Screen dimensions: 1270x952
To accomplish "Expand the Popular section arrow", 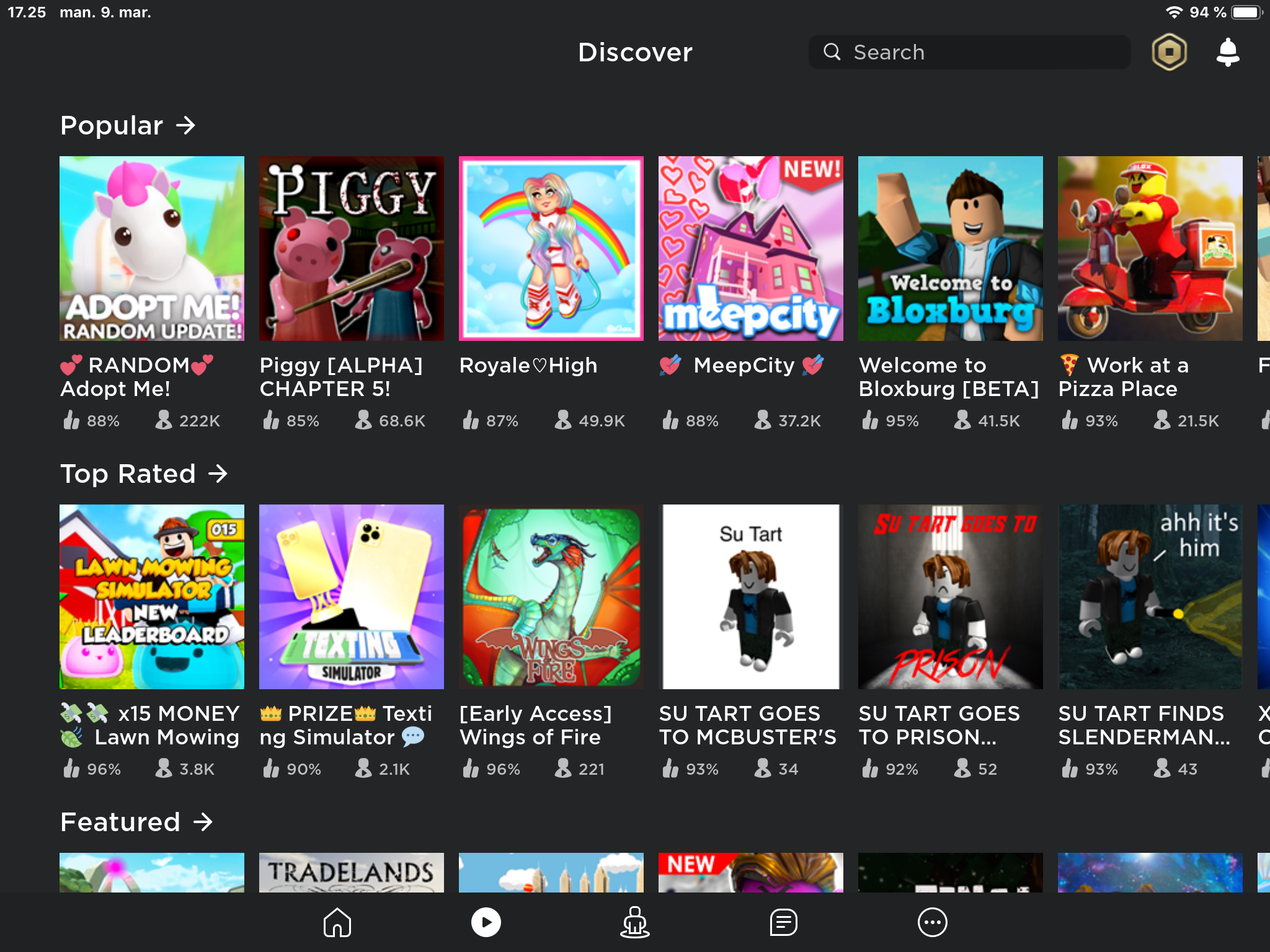I will 185,126.
